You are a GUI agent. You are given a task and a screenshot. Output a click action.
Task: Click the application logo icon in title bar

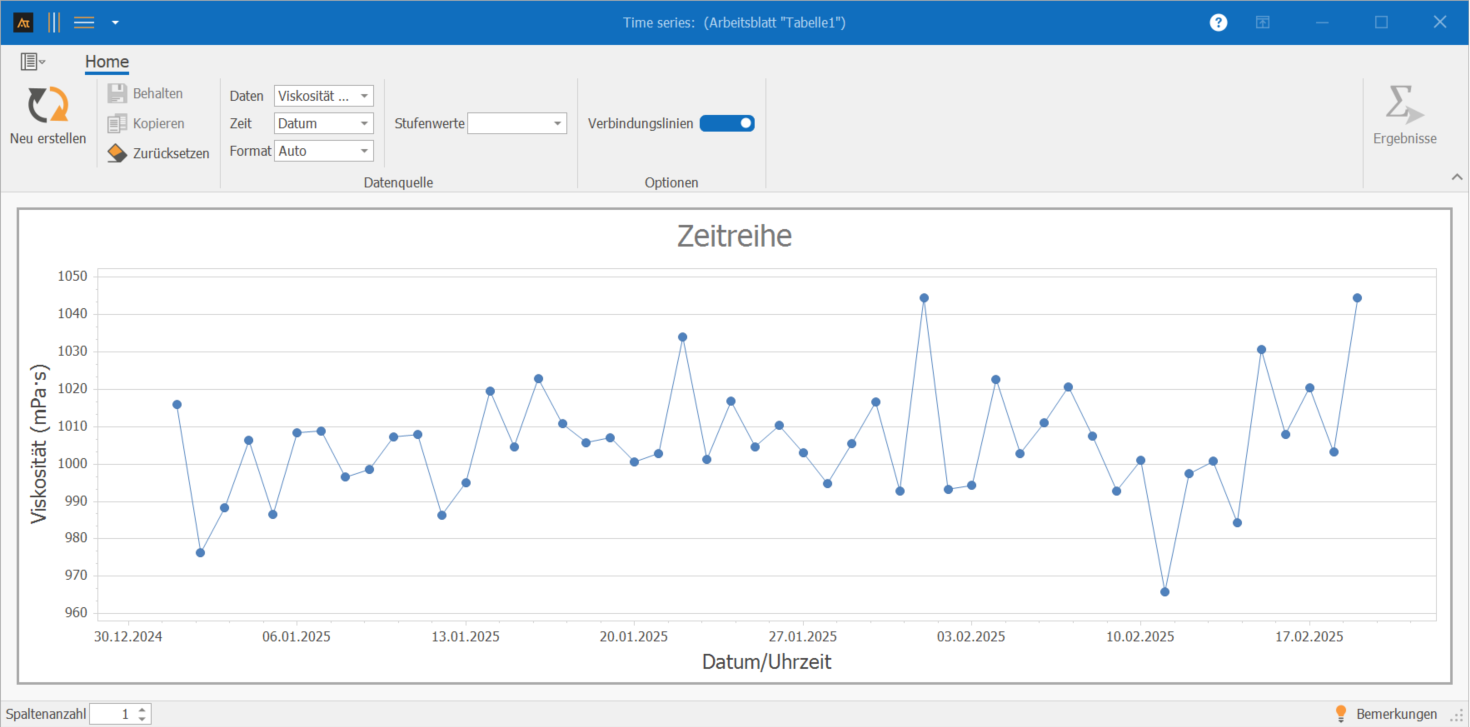[x=24, y=22]
